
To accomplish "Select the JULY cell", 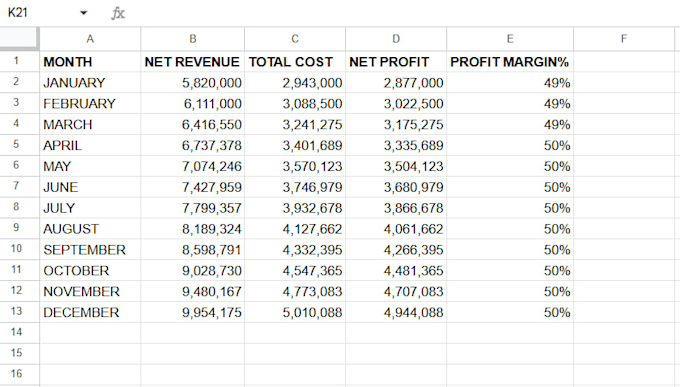I will [x=90, y=208].
